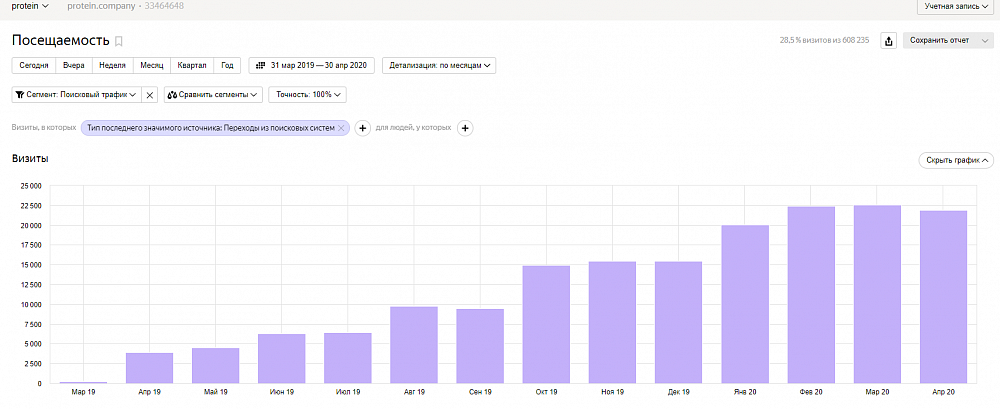1000x409 pixels.
Task: Click the Апр 19 bar
Action: (149, 368)
